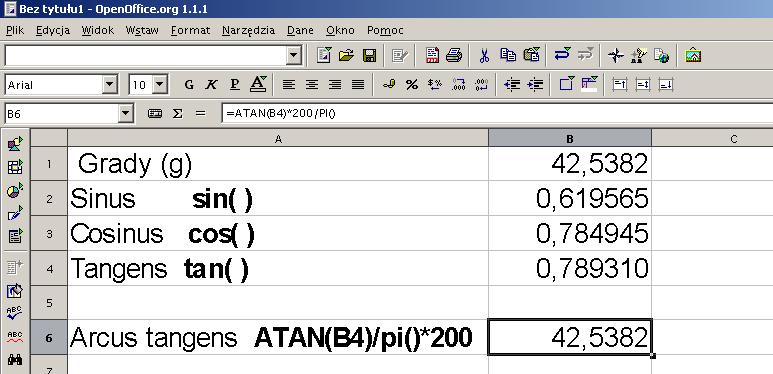Open the Hyperlink dialog globe icon
The image size is (773, 374).
662,55
